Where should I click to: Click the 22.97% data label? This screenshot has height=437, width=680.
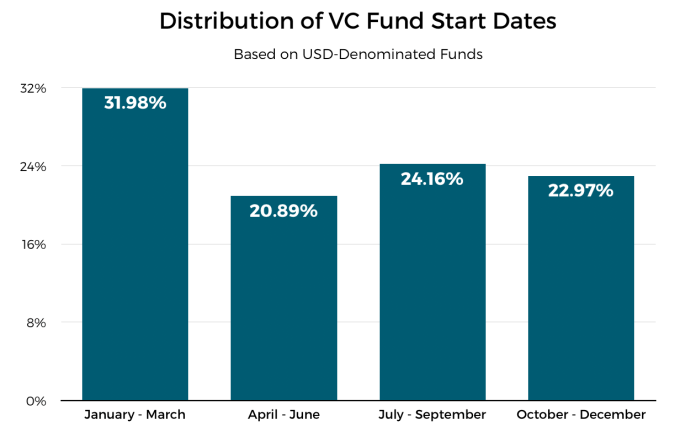pyautogui.click(x=581, y=190)
